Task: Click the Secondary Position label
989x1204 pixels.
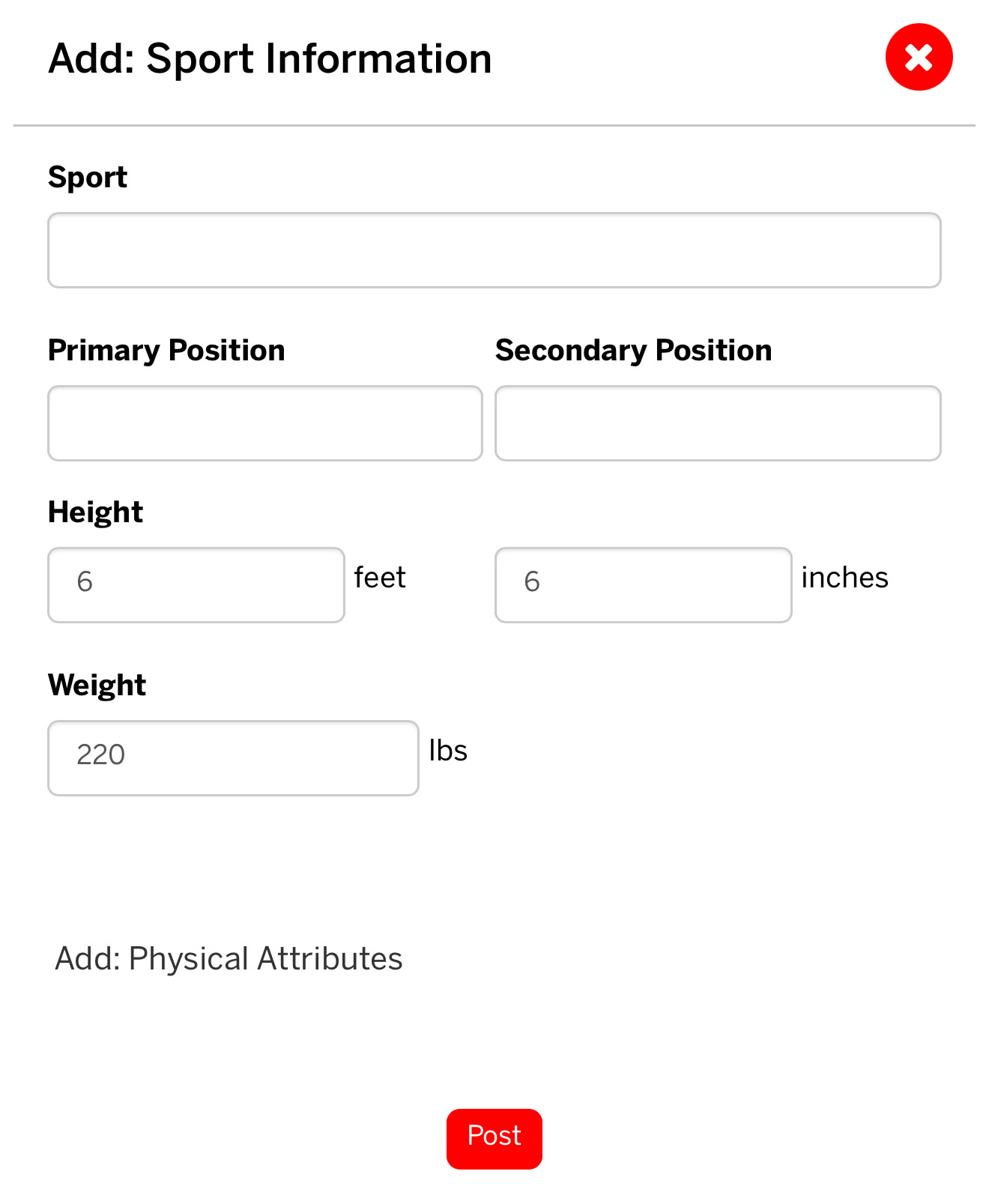Action: pyautogui.click(x=634, y=351)
